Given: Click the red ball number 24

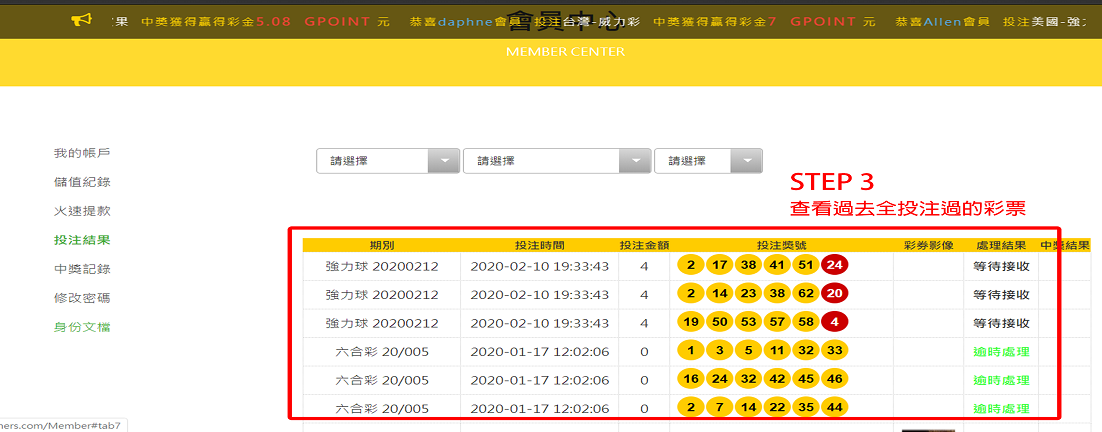Looking at the screenshot, I should [834, 266].
